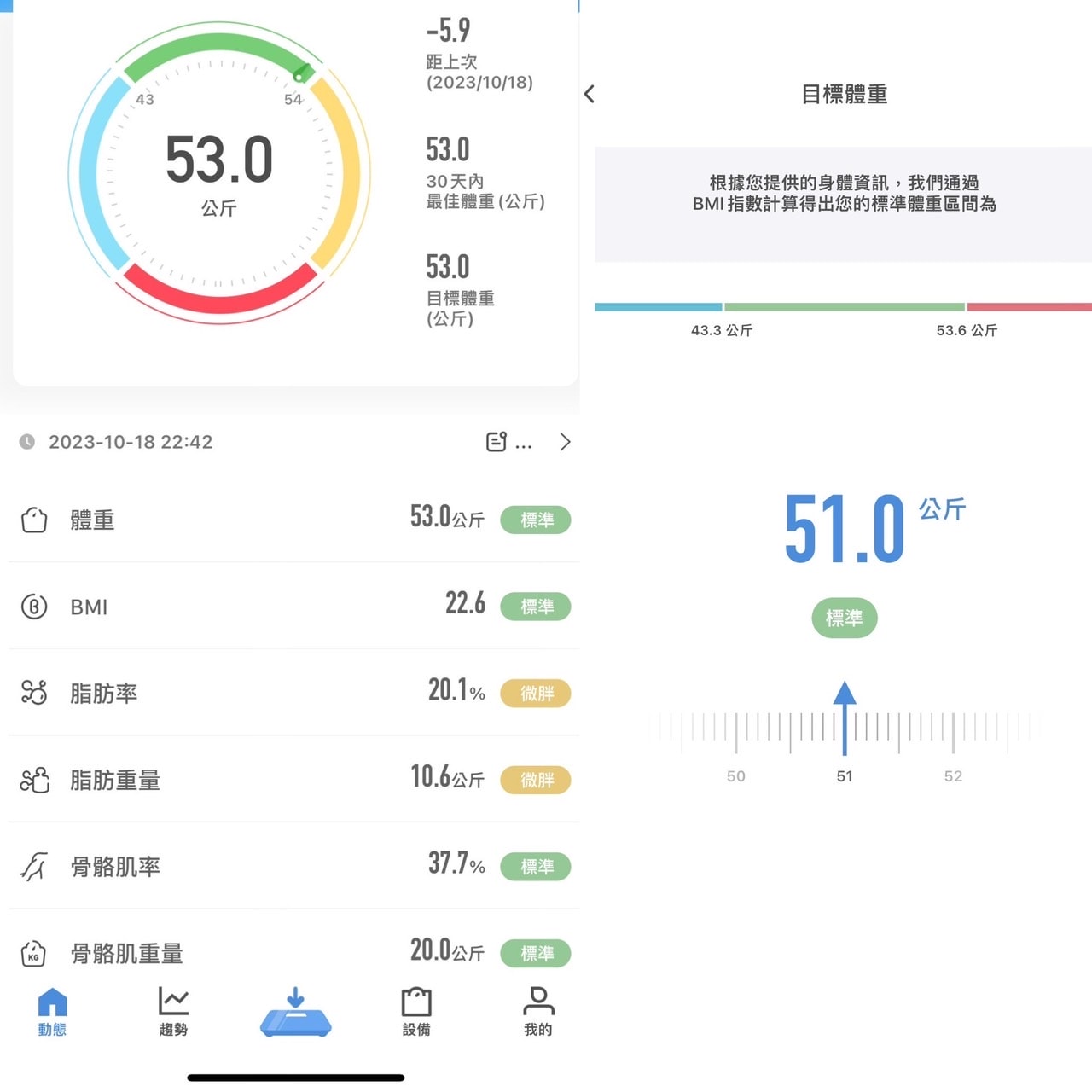This screenshot has height=1092, width=1092.
Task: Select the 骨骼肌率 muscle rate icon
Action: pyautogui.click(x=34, y=867)
